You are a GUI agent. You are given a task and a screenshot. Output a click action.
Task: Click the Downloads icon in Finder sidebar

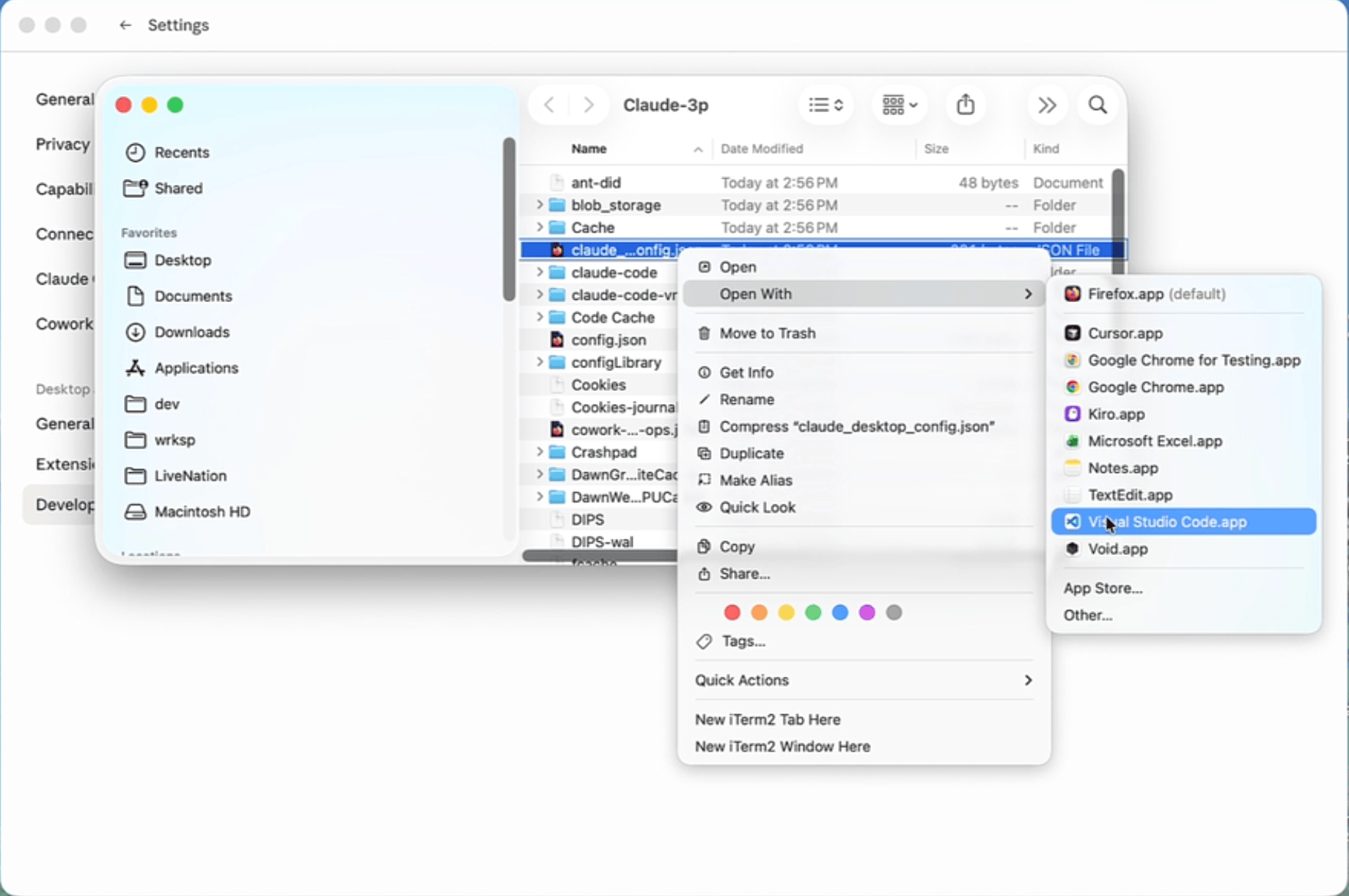point(135,332)
